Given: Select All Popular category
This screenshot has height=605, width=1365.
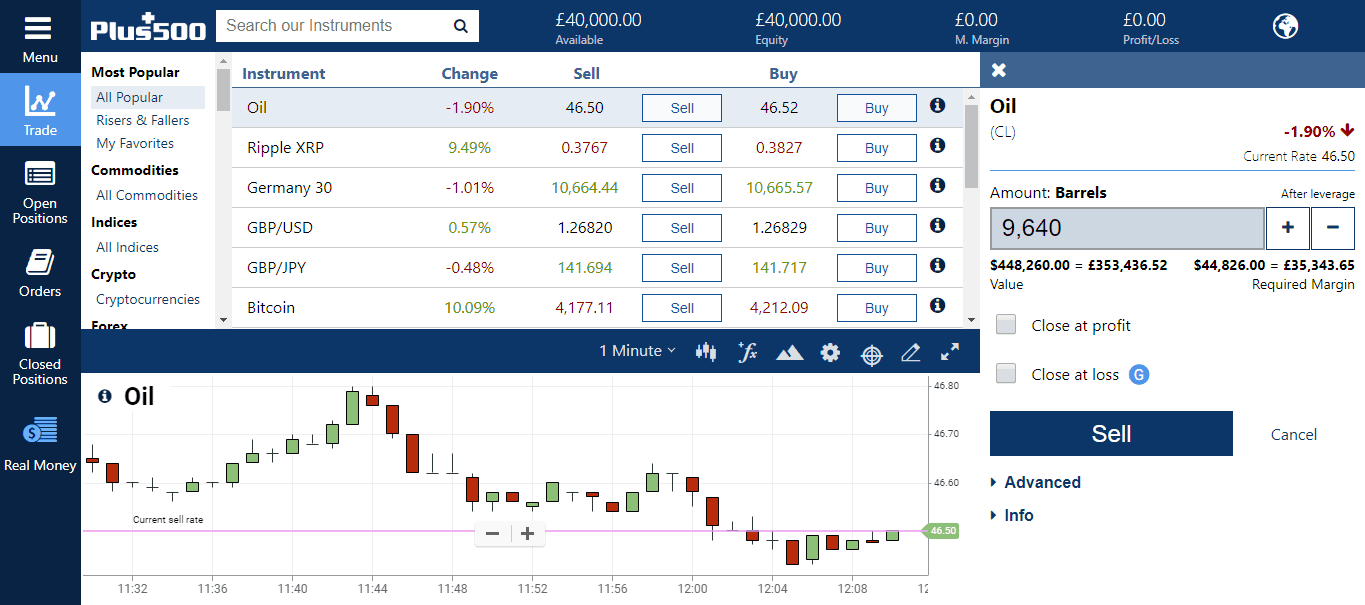Looking at the screenshot, I should [x=148, y=97].
